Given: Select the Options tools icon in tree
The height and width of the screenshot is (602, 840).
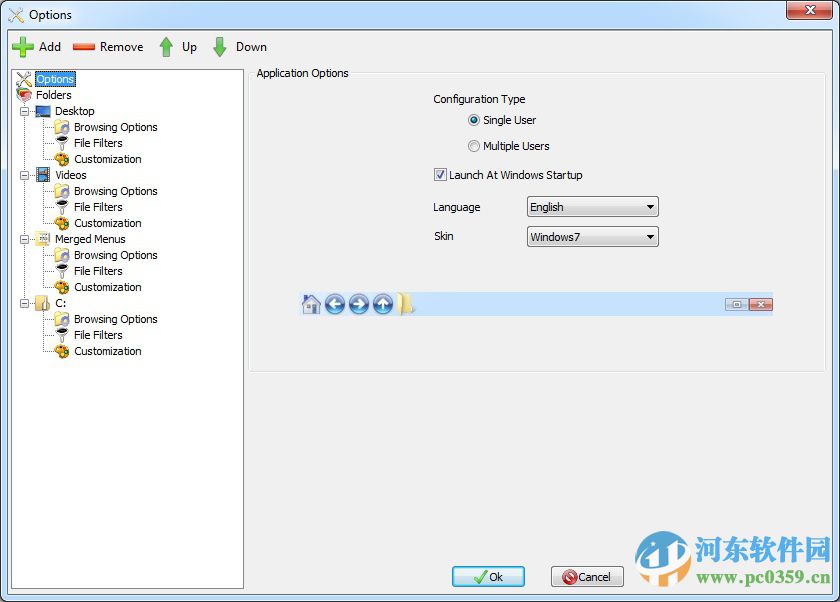Looking at the screenshot, I should pos(24,79).
